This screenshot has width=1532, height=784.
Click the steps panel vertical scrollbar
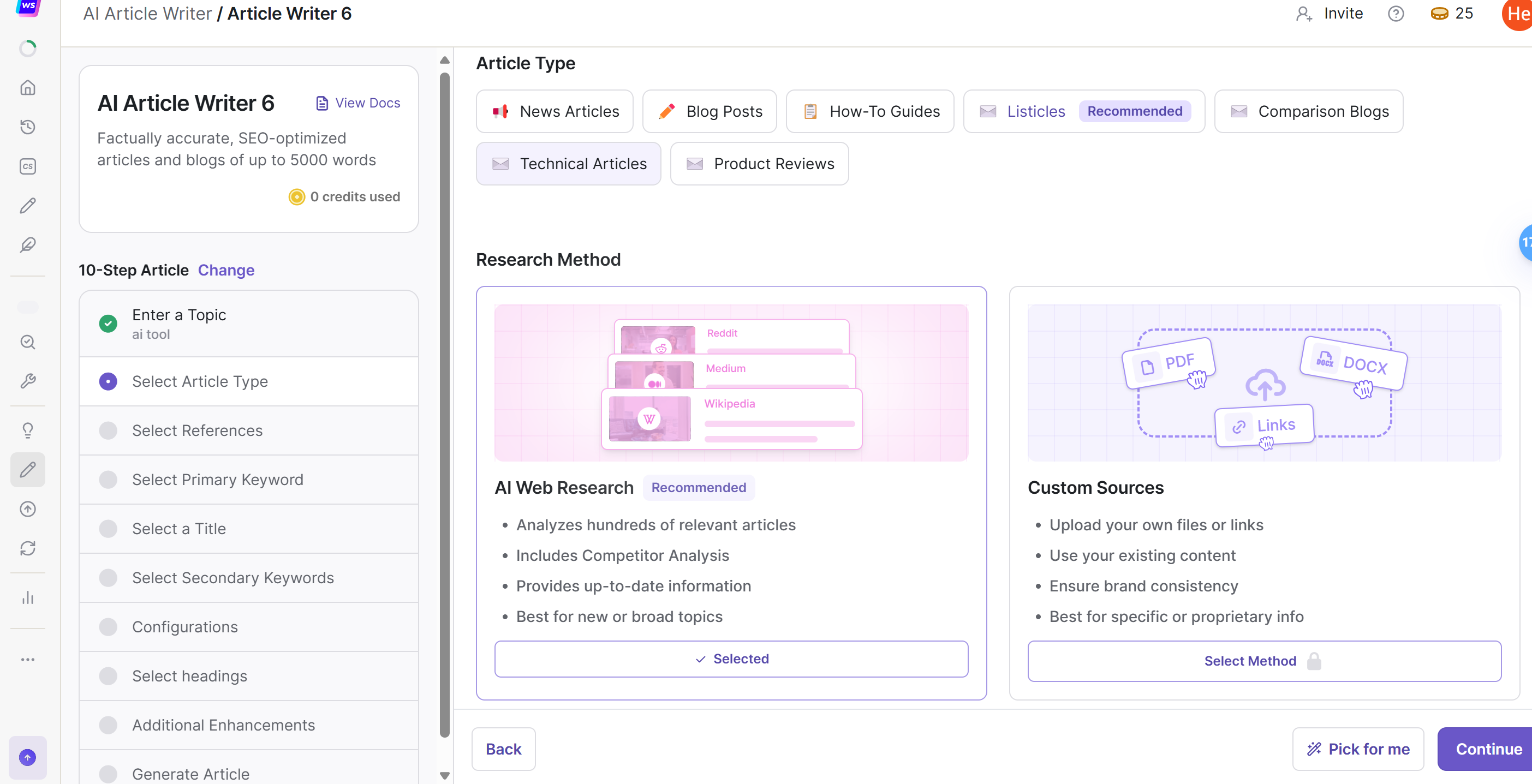(444, 404)
